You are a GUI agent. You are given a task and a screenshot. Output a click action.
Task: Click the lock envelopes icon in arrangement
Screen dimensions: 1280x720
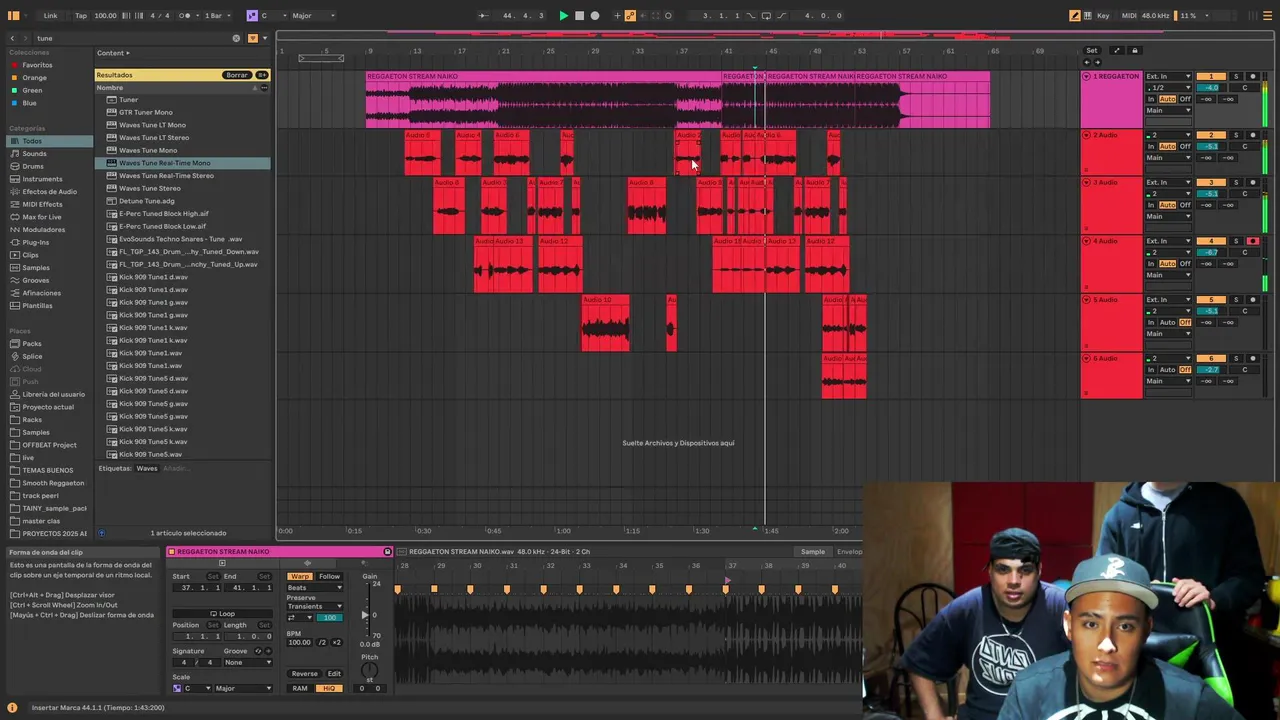(x=1134, y=50)
